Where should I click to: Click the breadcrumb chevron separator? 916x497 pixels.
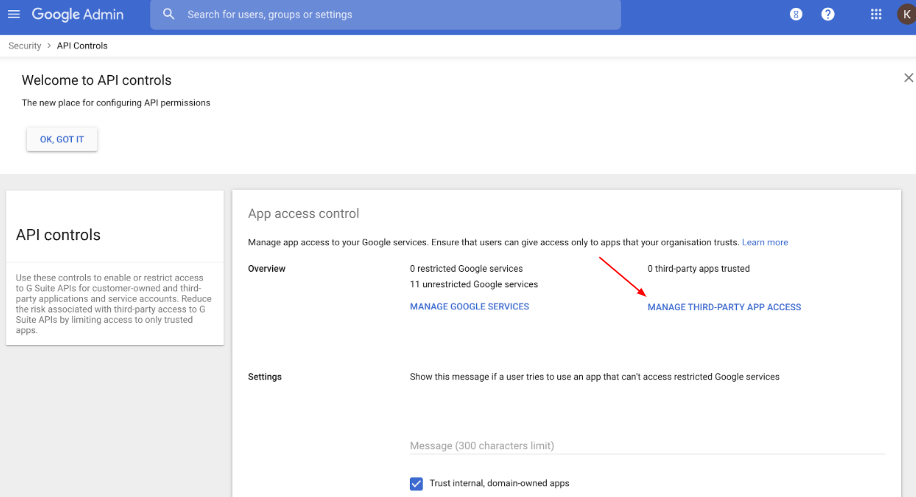tap(49, 46)
